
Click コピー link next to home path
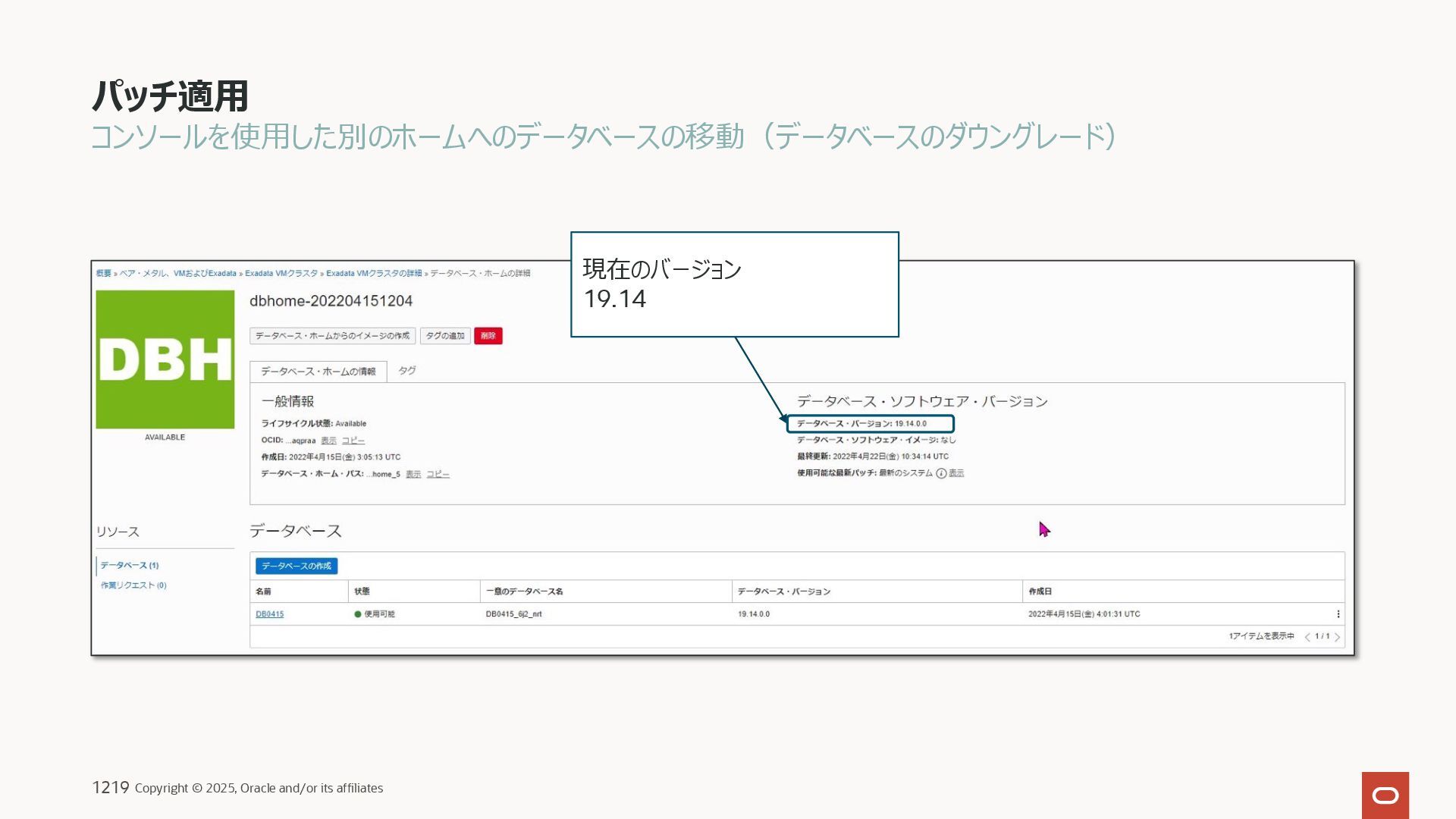point(438,475)
